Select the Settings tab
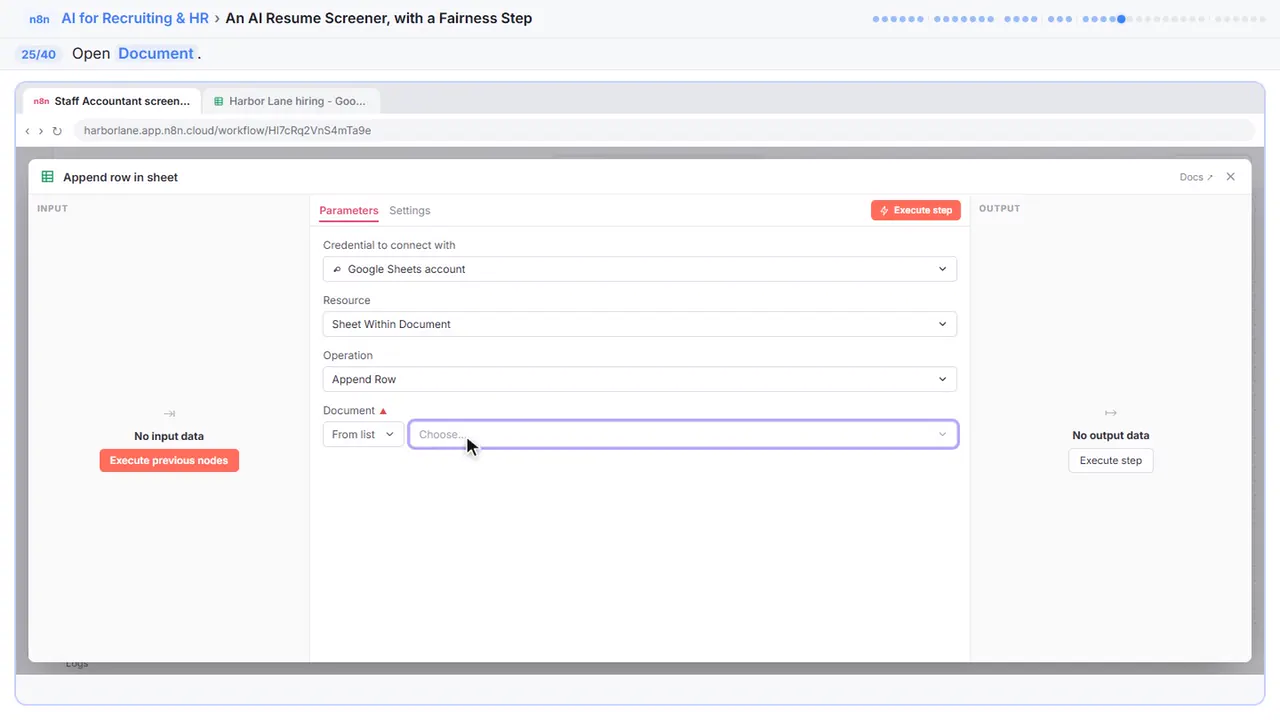This screenshot has width=1280, height=720. (x=410, y=211)
